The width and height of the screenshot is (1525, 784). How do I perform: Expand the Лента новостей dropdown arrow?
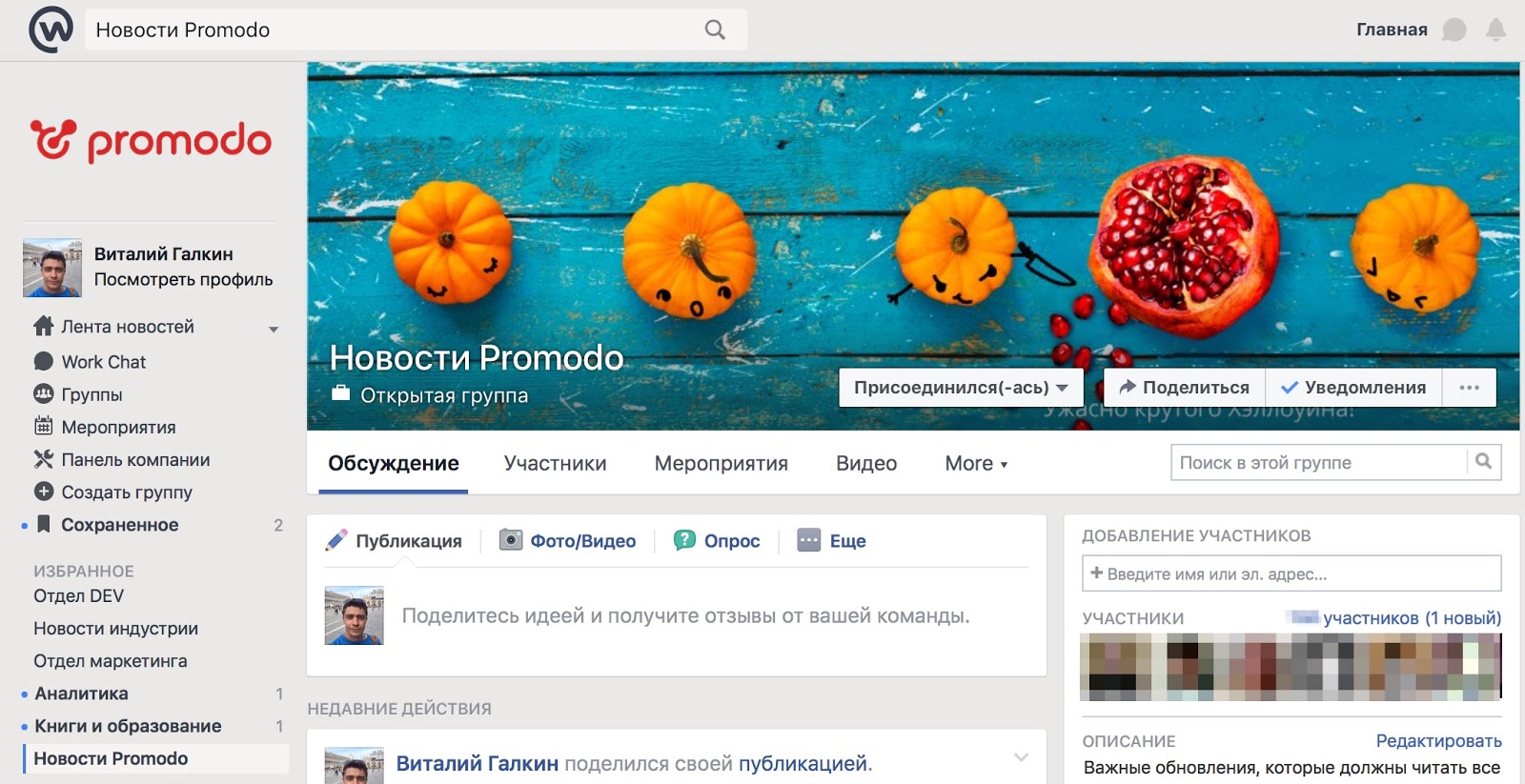click(274, 330)
